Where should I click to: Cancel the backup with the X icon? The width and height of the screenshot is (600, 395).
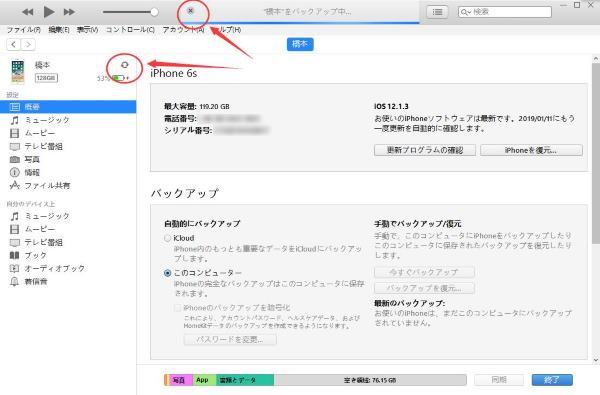(190, 11)
